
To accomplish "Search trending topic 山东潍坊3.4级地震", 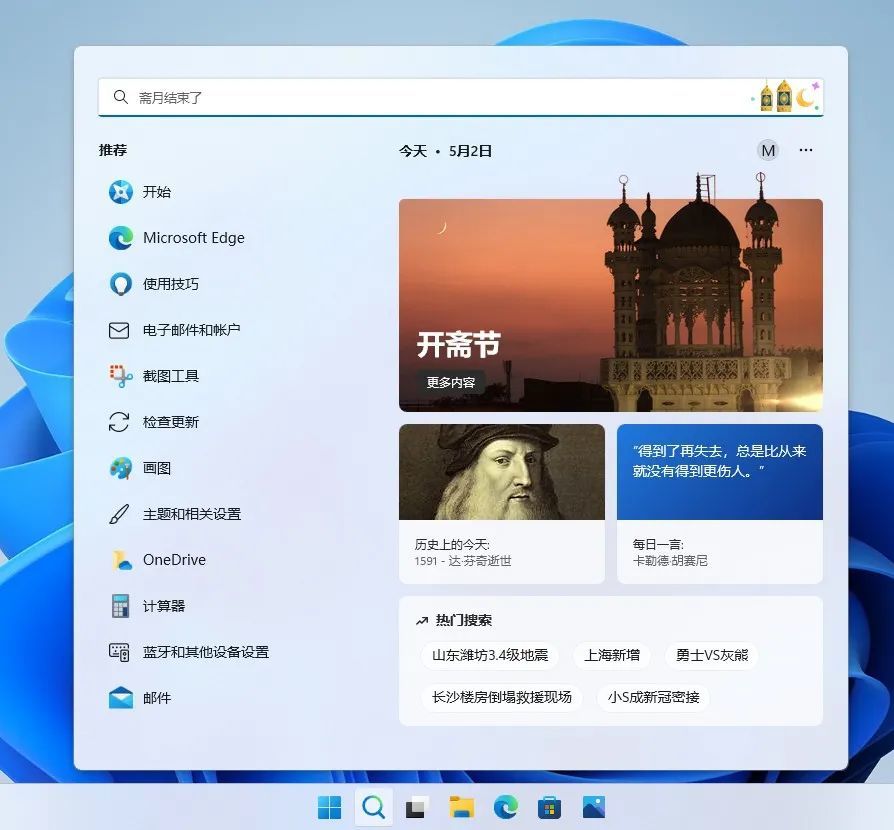I will (x=490, y=655).
